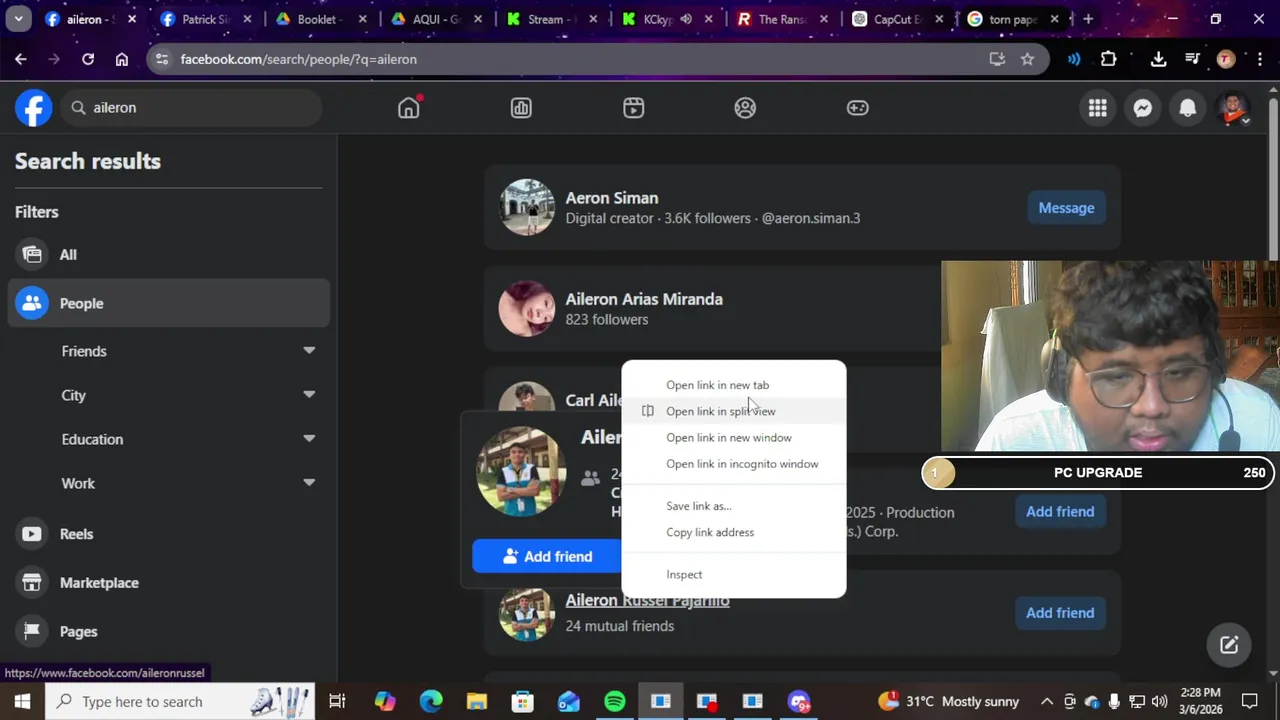Choose Open link in new tab

[x=733, y=385]
